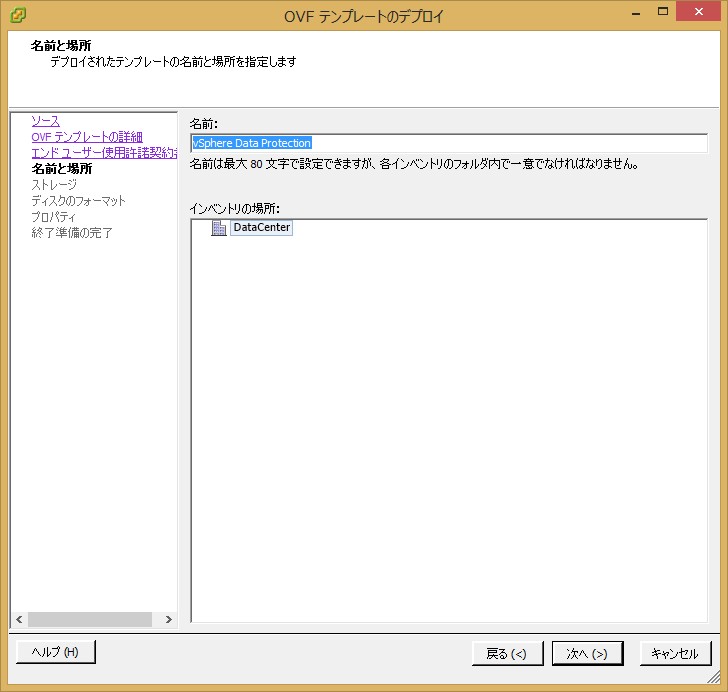Open the OVF テンプレートの詳細 link
The image size is (728, 692).
87,137
